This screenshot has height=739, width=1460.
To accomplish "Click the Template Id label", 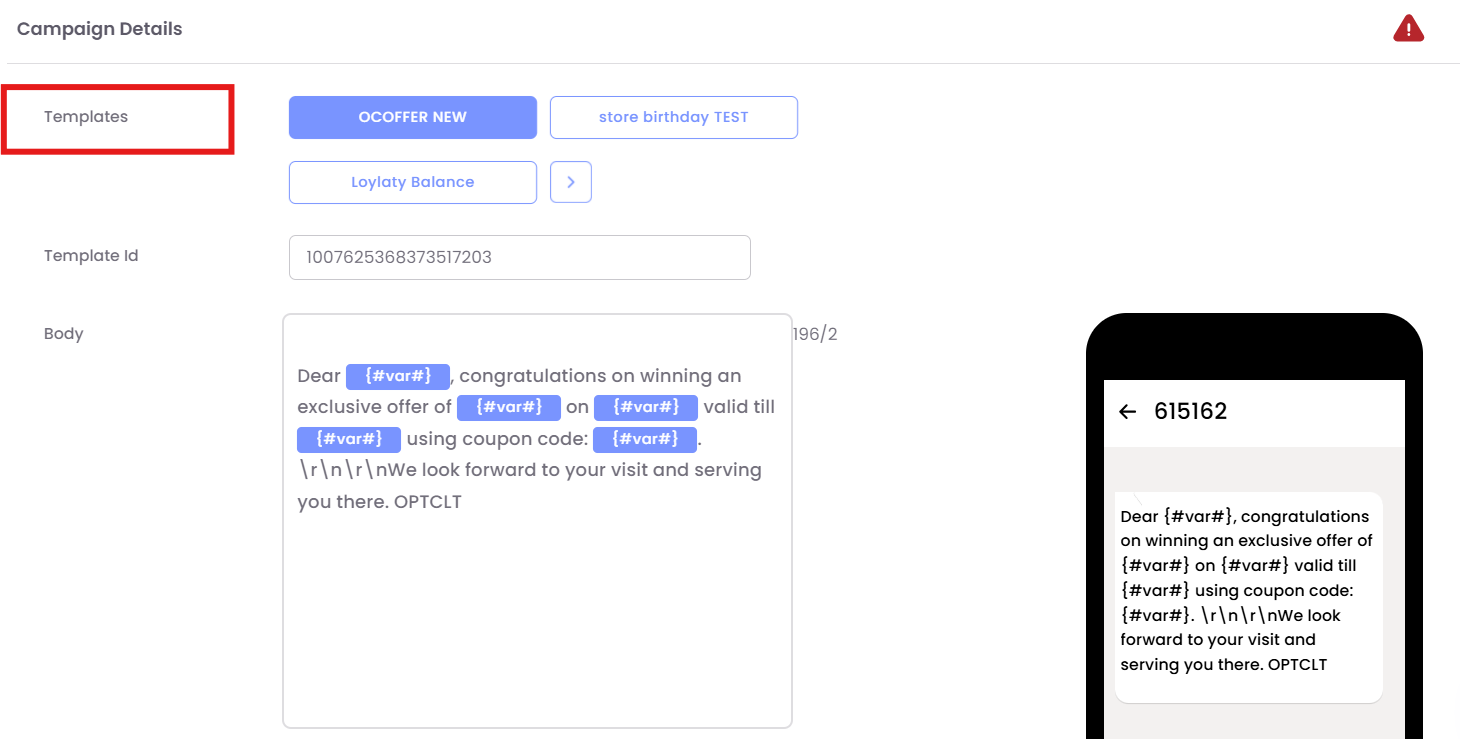I will point(91,256).
